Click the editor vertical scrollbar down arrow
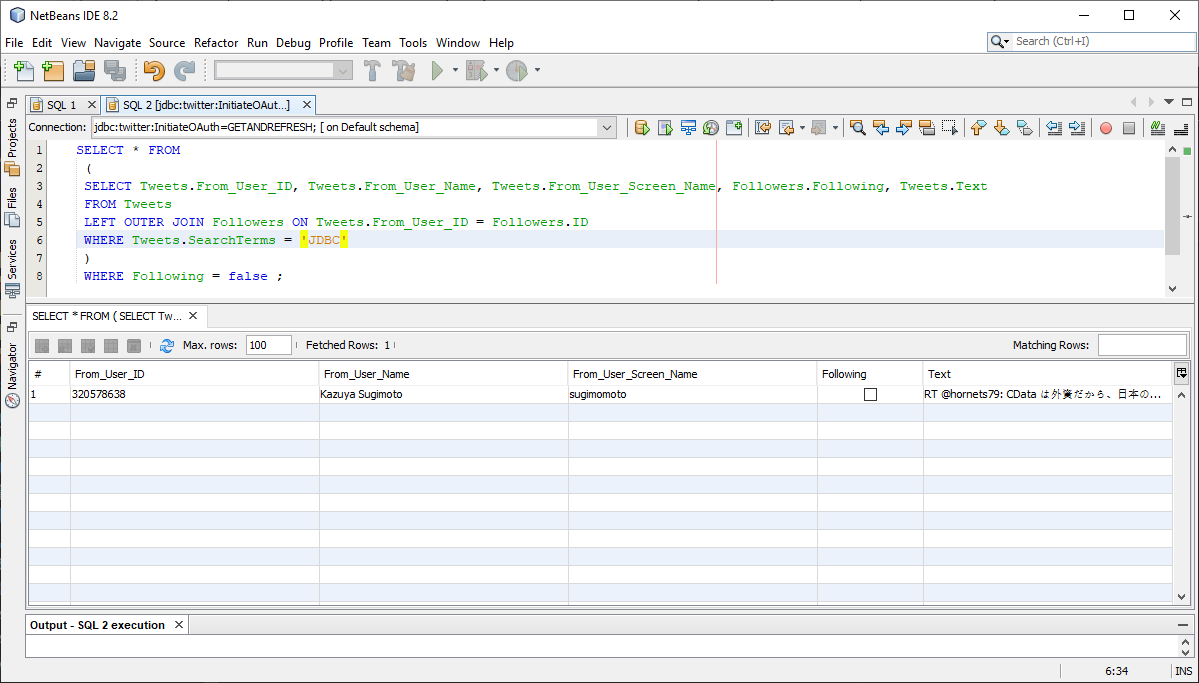The height and width of the screenshot is (683, 1199). coord(1173,288)
